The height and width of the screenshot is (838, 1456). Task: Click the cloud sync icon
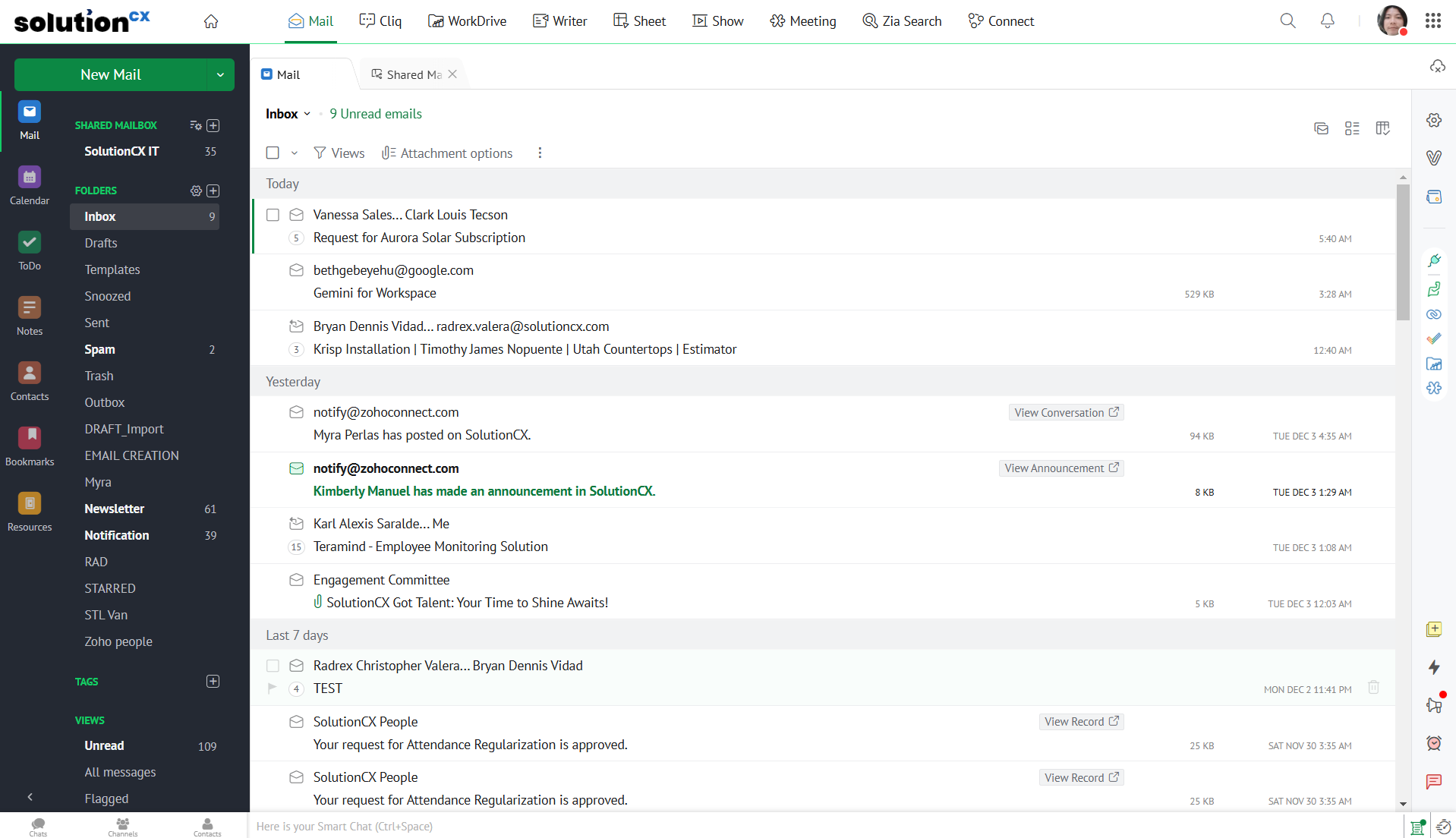click(x=1437, y=66)
